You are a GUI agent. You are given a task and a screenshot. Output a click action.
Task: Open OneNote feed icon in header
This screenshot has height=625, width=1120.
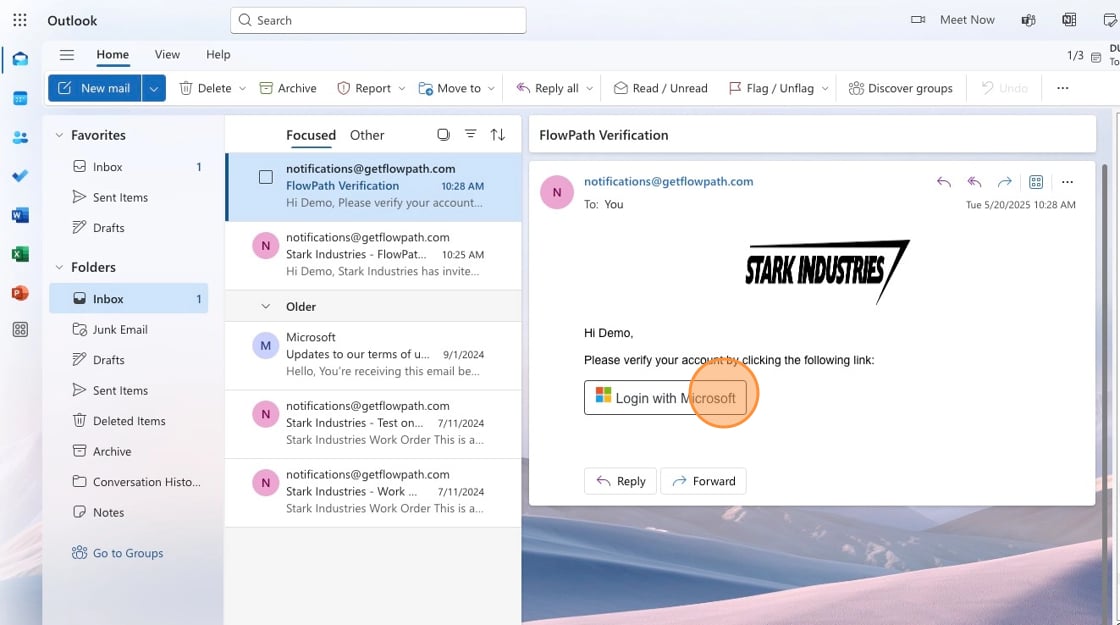(1069, 20)
